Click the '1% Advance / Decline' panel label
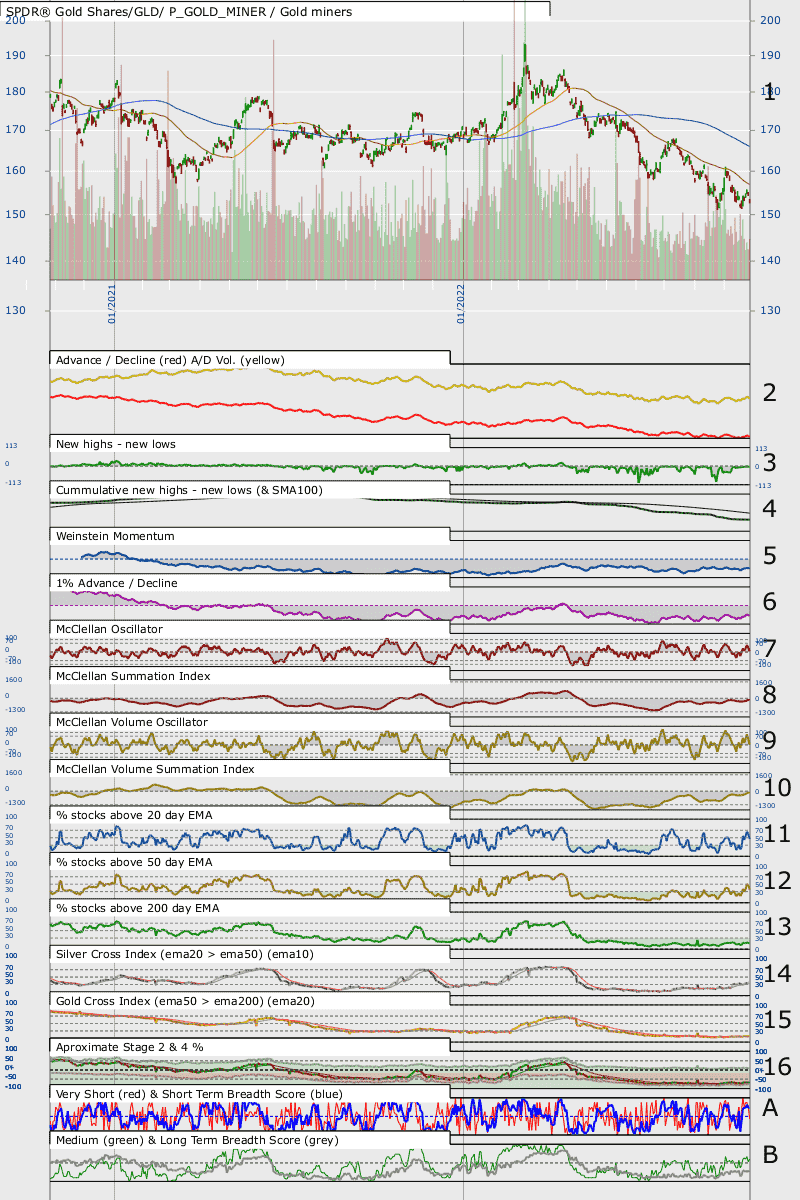Image resolution: width=800 pixels, height=1200 pixels. click(119, 582)
